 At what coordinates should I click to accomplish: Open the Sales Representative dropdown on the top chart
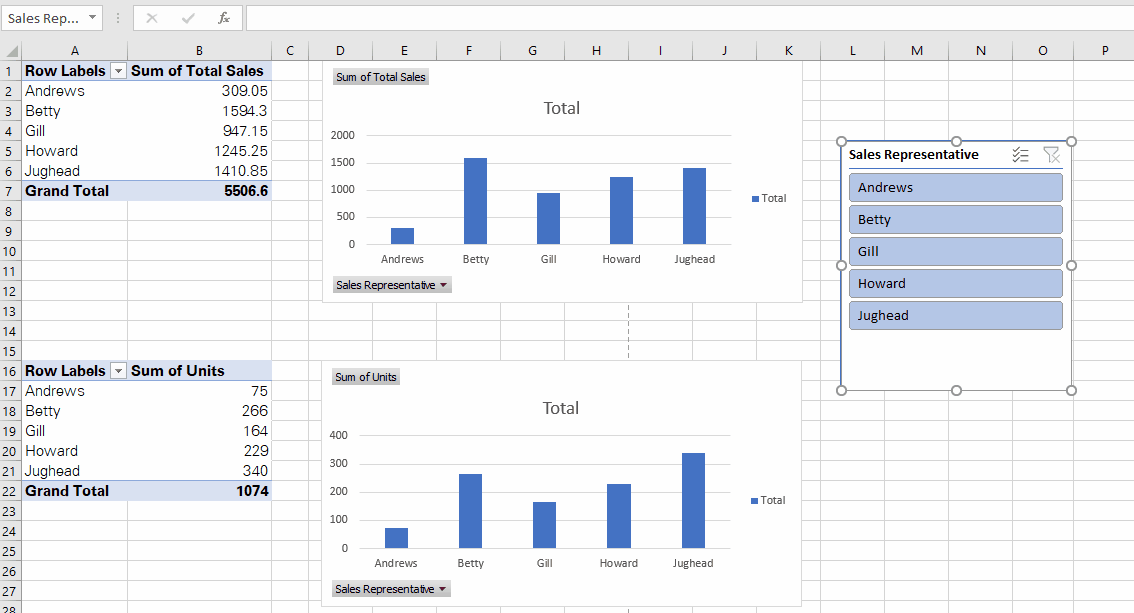[443, 284]
